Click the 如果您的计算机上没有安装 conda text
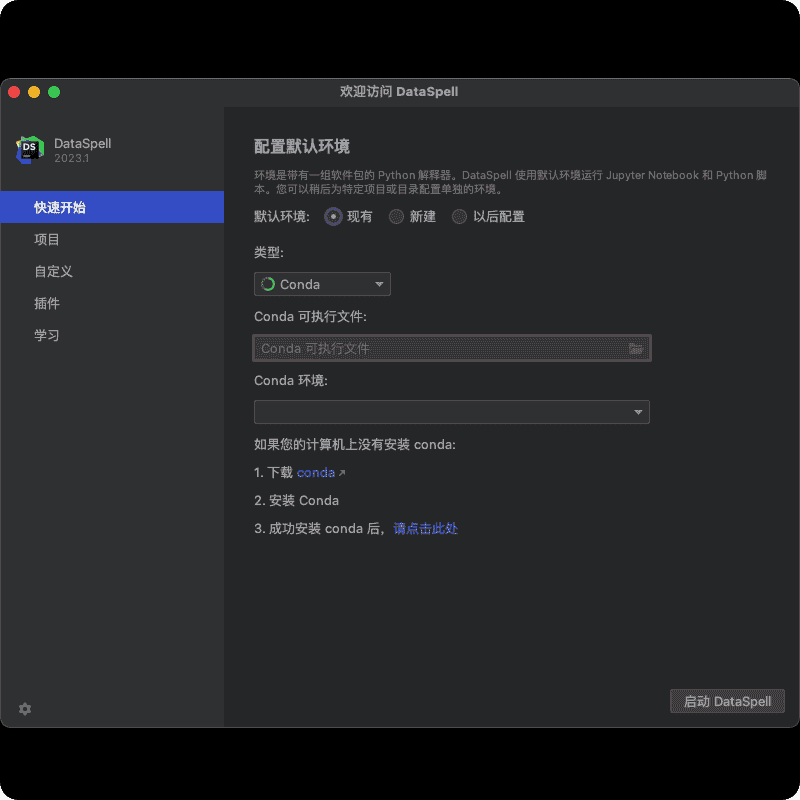 pyautogui.click(x=355, y=445)
